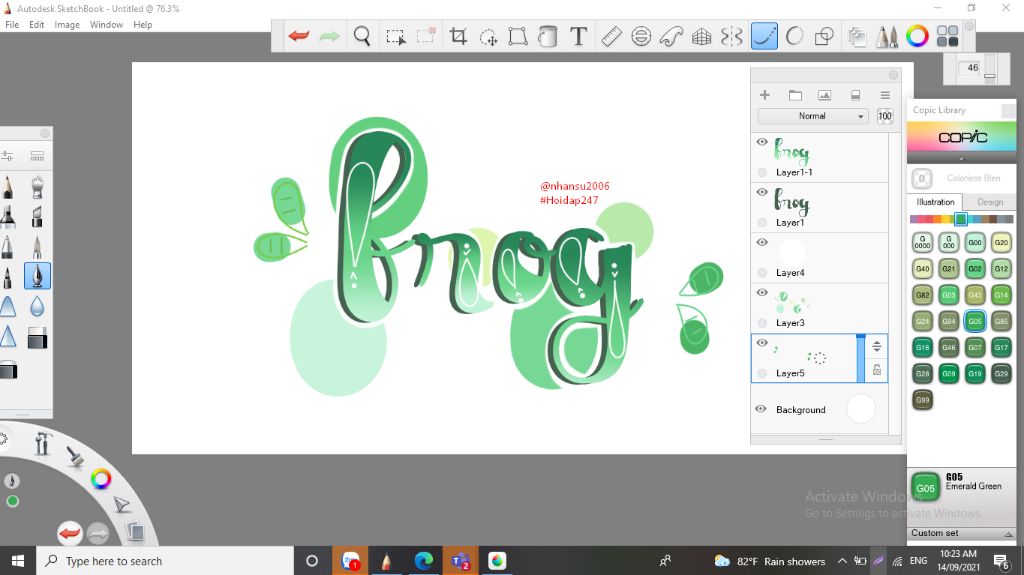
Task: Toggle visibility of Layer1-1
Action: [762, 143]
